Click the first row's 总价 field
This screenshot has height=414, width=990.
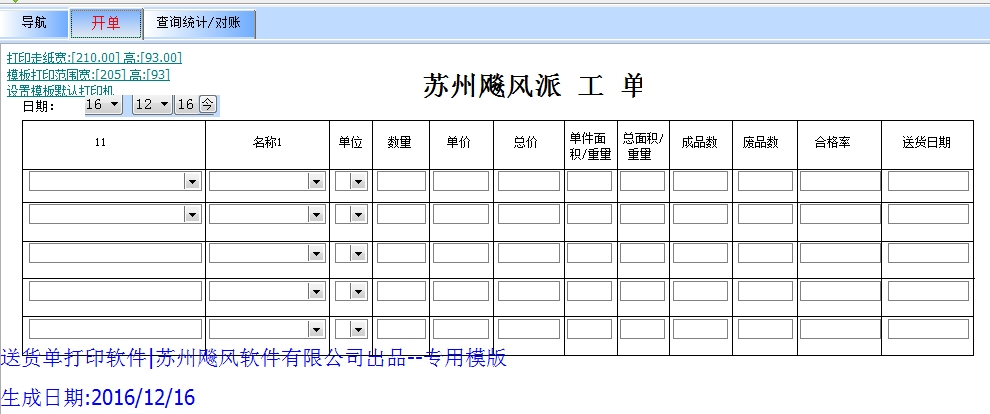pos(529,181)
